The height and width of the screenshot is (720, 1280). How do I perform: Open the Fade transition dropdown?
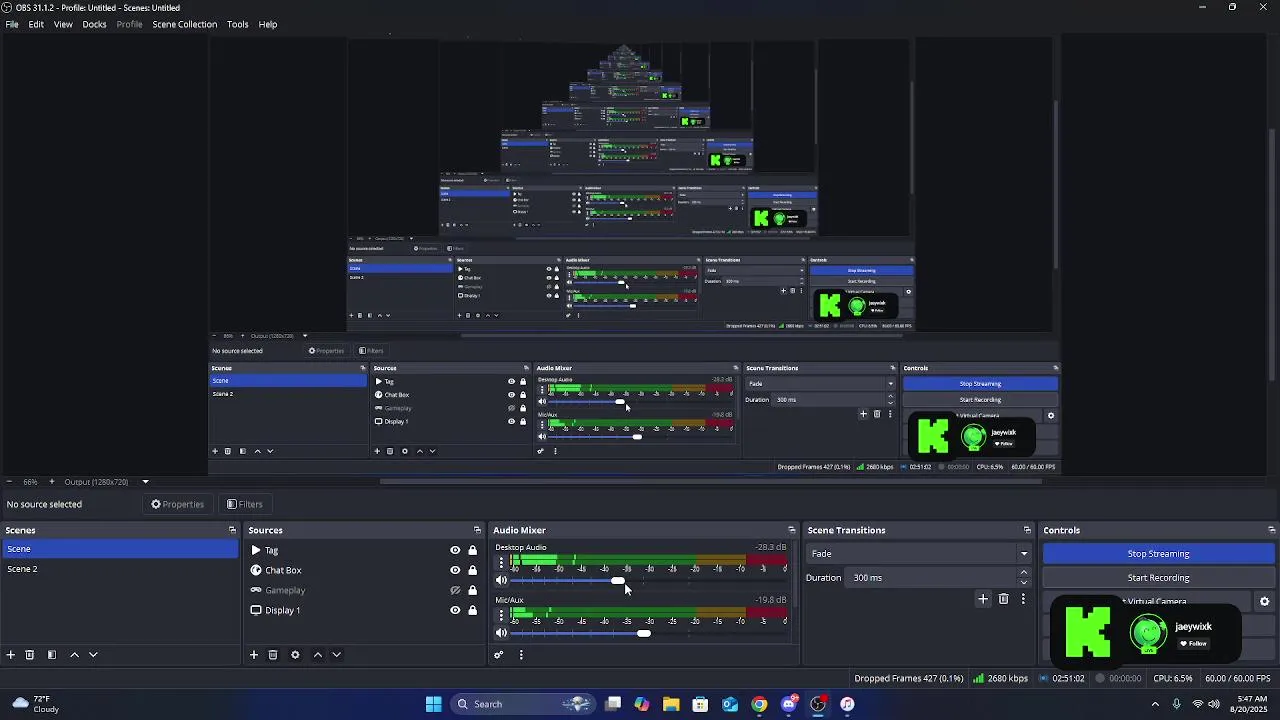[920, 554]
